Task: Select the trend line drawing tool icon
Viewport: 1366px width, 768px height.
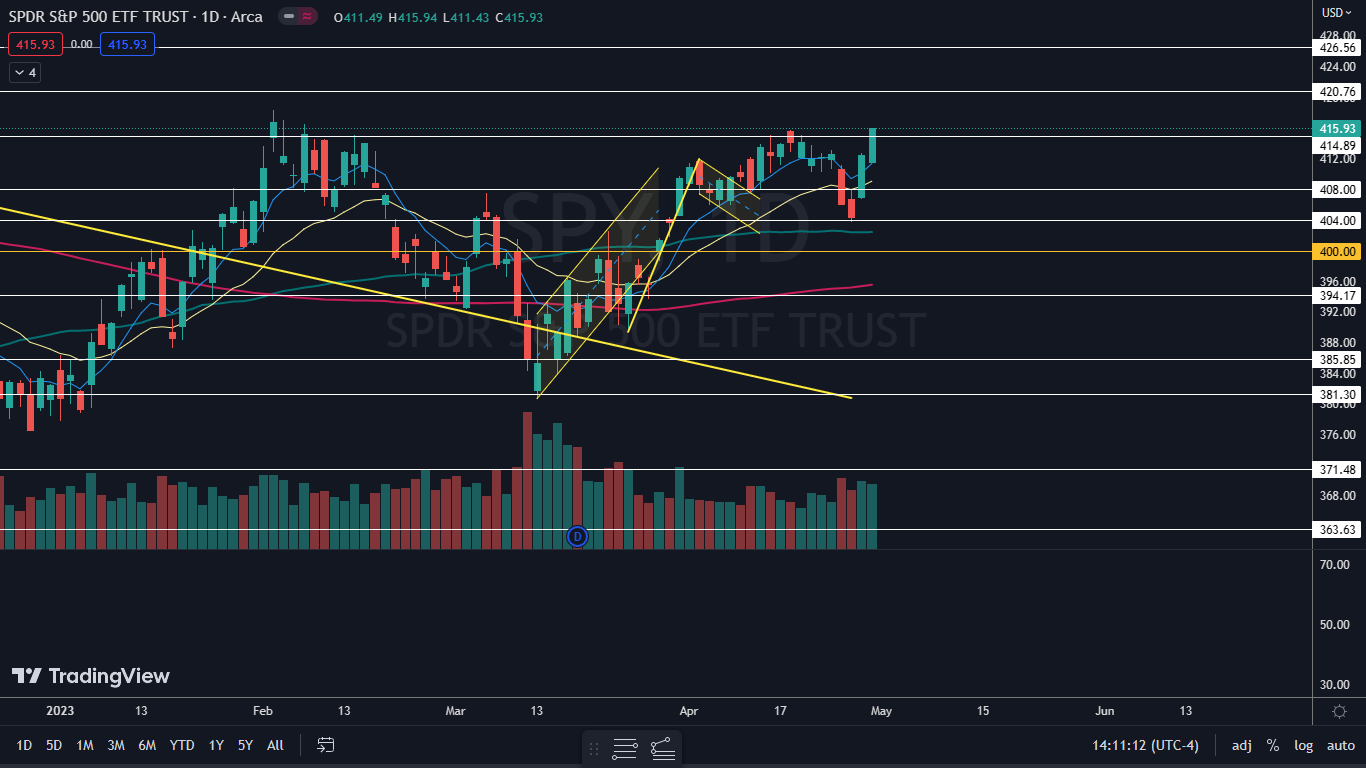Action: click(662, 747)
